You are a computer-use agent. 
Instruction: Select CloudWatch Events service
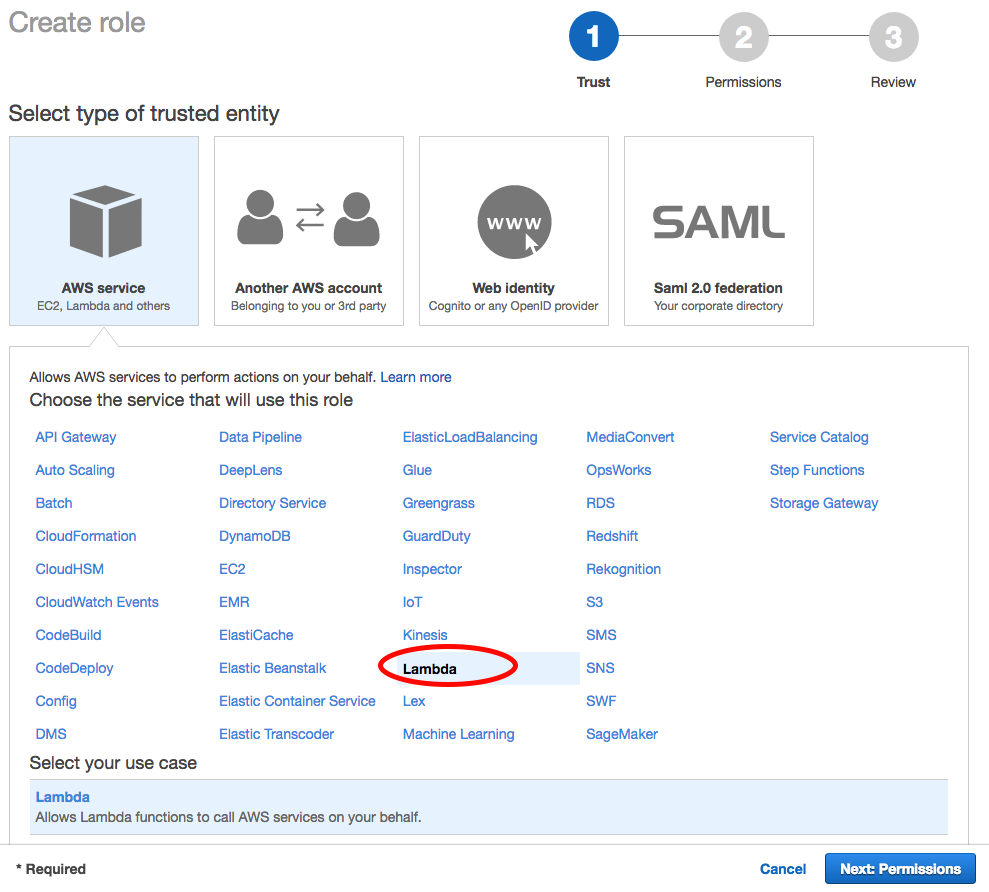(97, 602)
